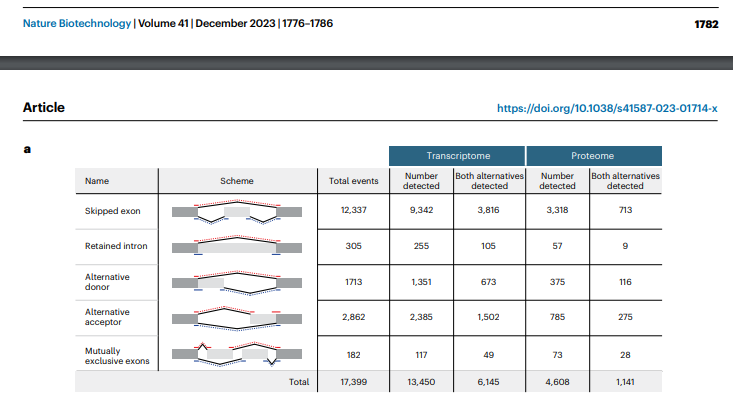Click the value 9,342
The height and width of the screenshot is (401, 733).
[x=421, y=210]
